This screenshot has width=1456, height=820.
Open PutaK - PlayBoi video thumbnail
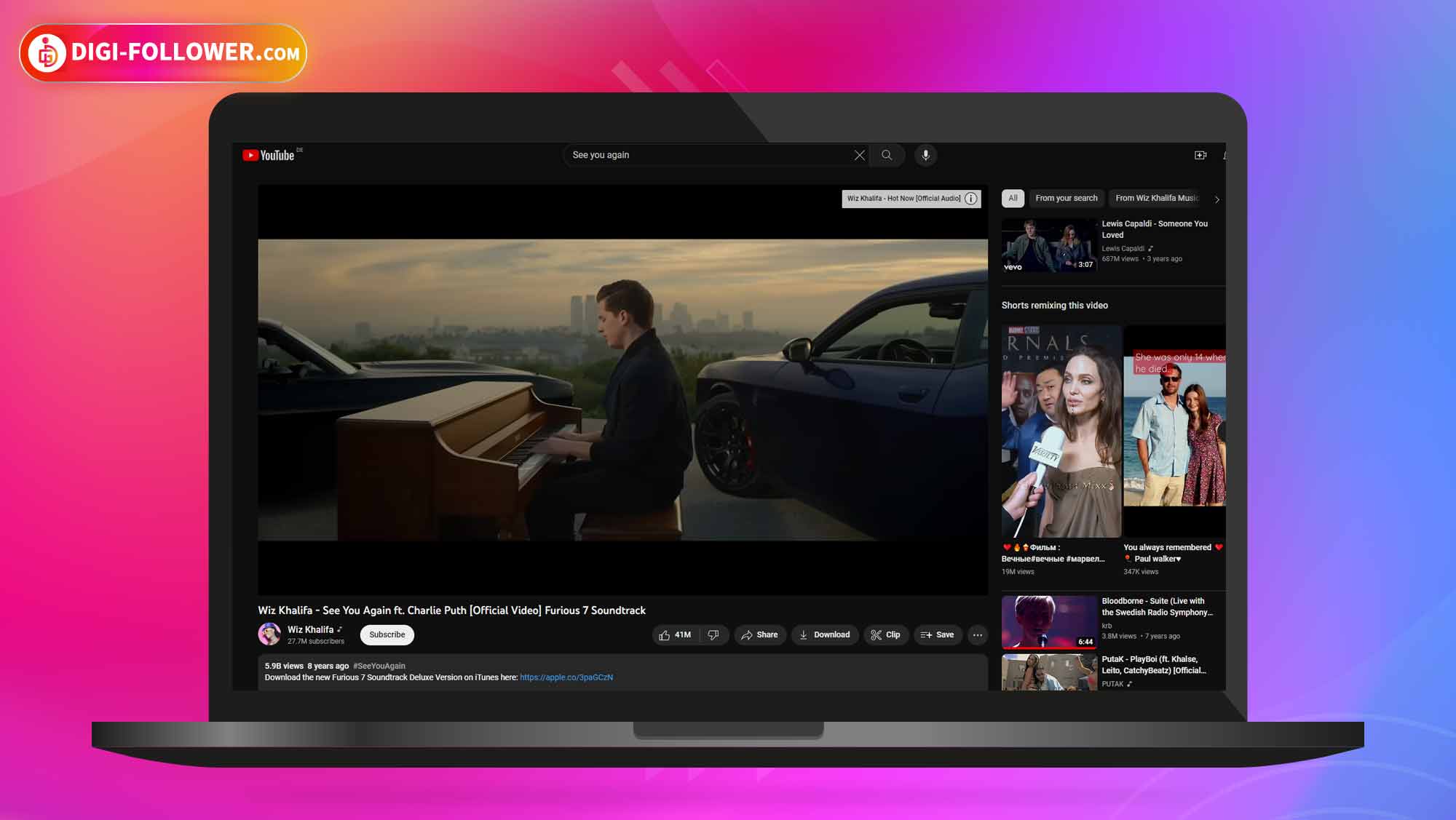click(1049, 672)
